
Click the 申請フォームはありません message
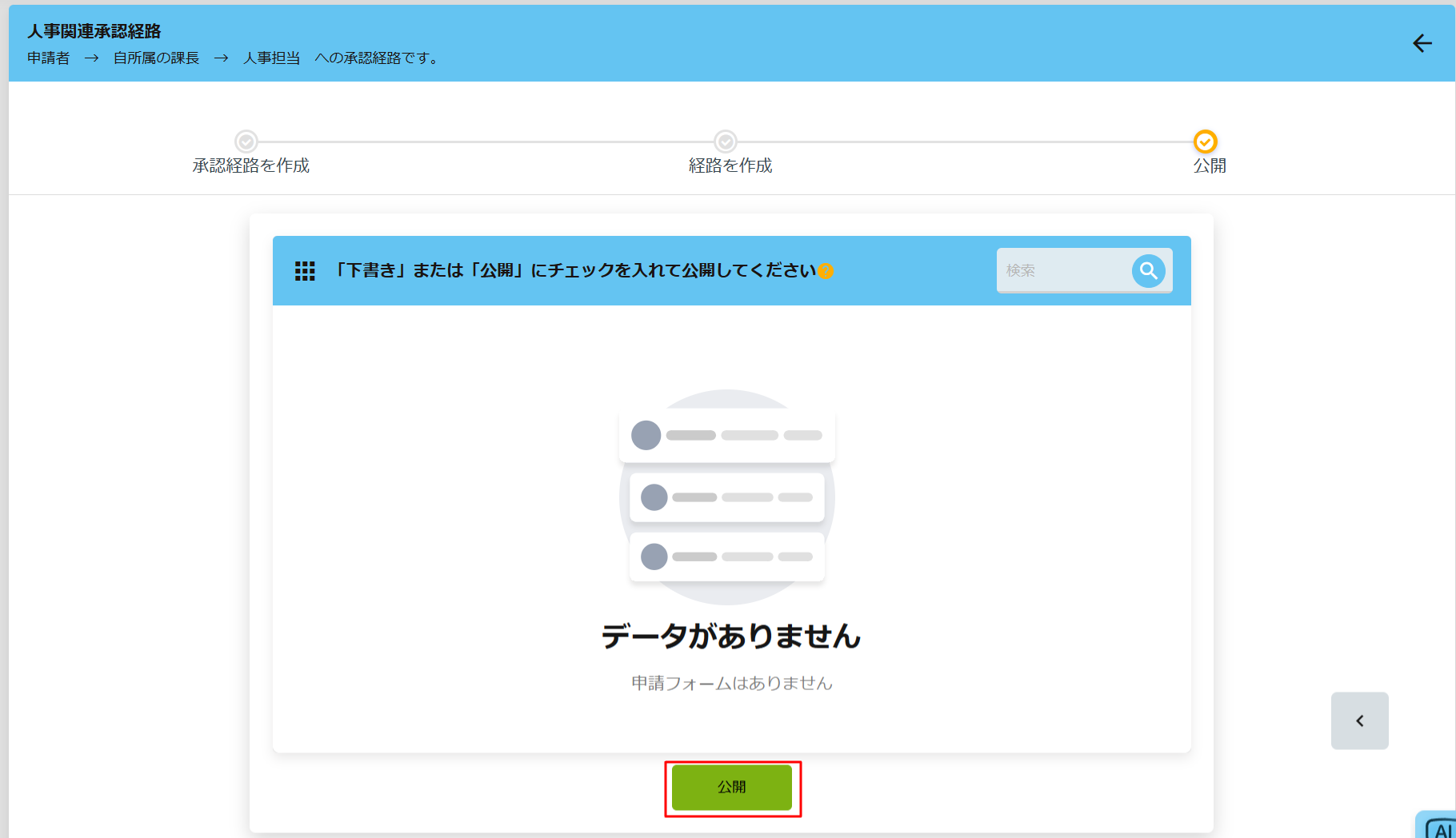tap(731, 684)
